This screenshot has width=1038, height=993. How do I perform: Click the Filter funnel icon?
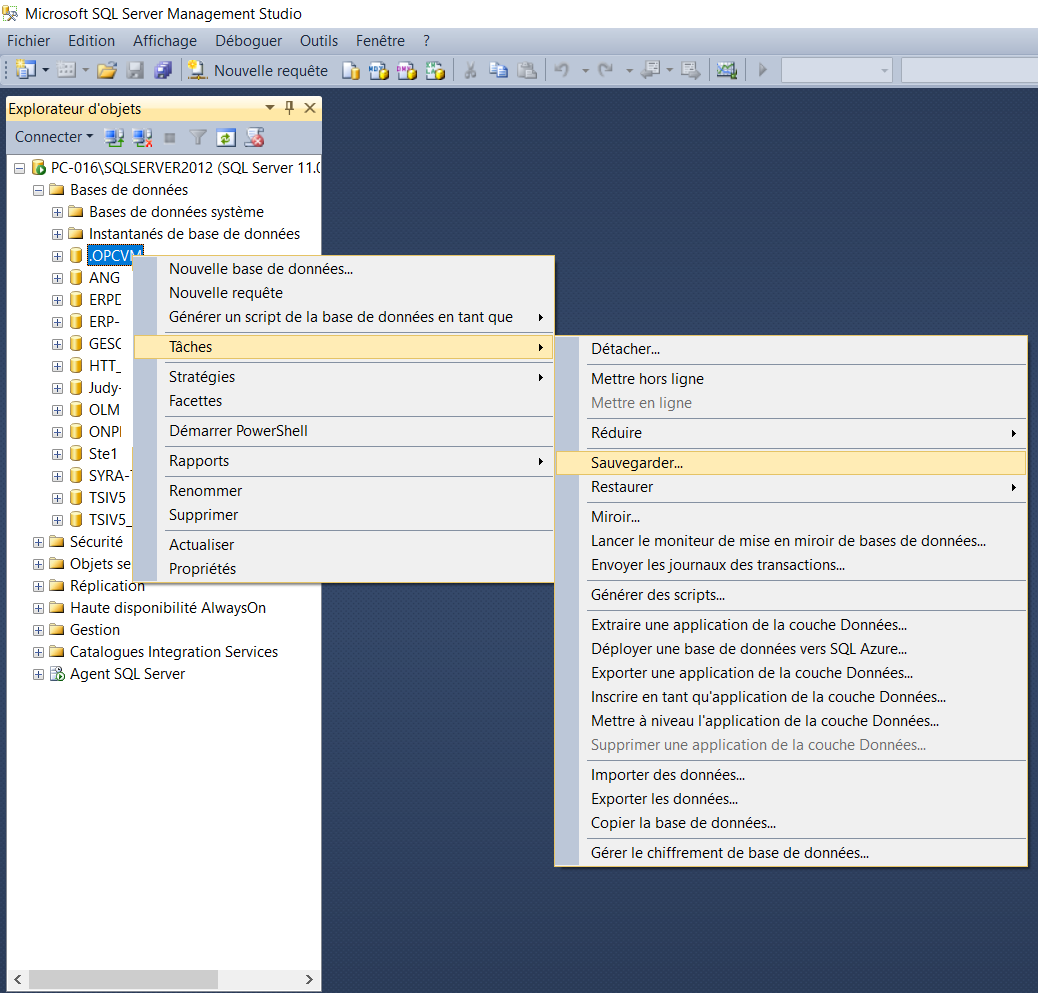198,138
